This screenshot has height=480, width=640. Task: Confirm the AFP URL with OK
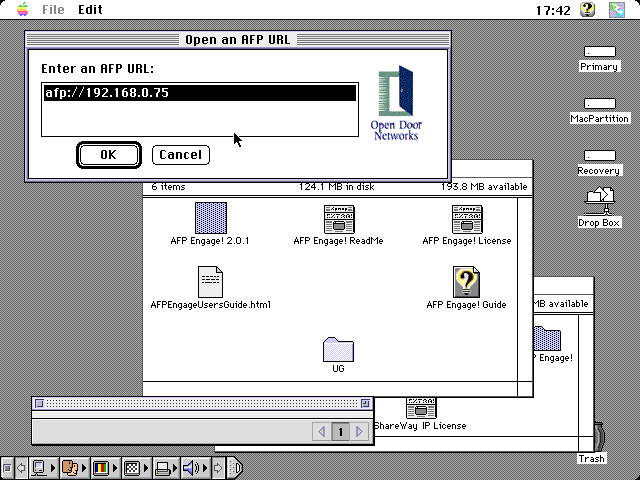point(109,155)
